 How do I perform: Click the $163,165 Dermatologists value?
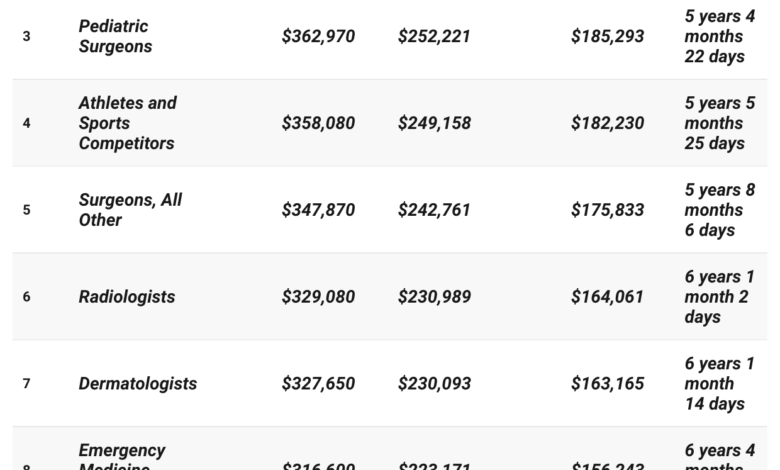(607, 384)
